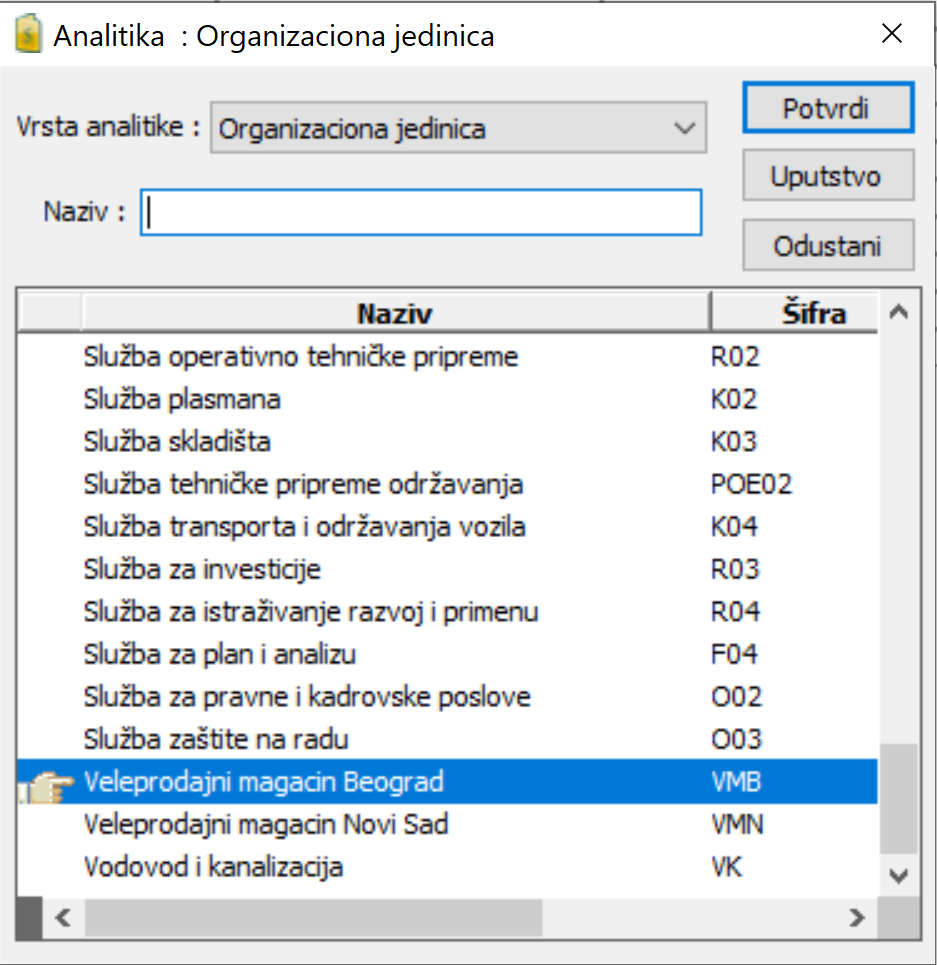Viewport: 937px width, 965px height.
Task: Choose Služba za investicije in list
Action: [x=202, y=570]
